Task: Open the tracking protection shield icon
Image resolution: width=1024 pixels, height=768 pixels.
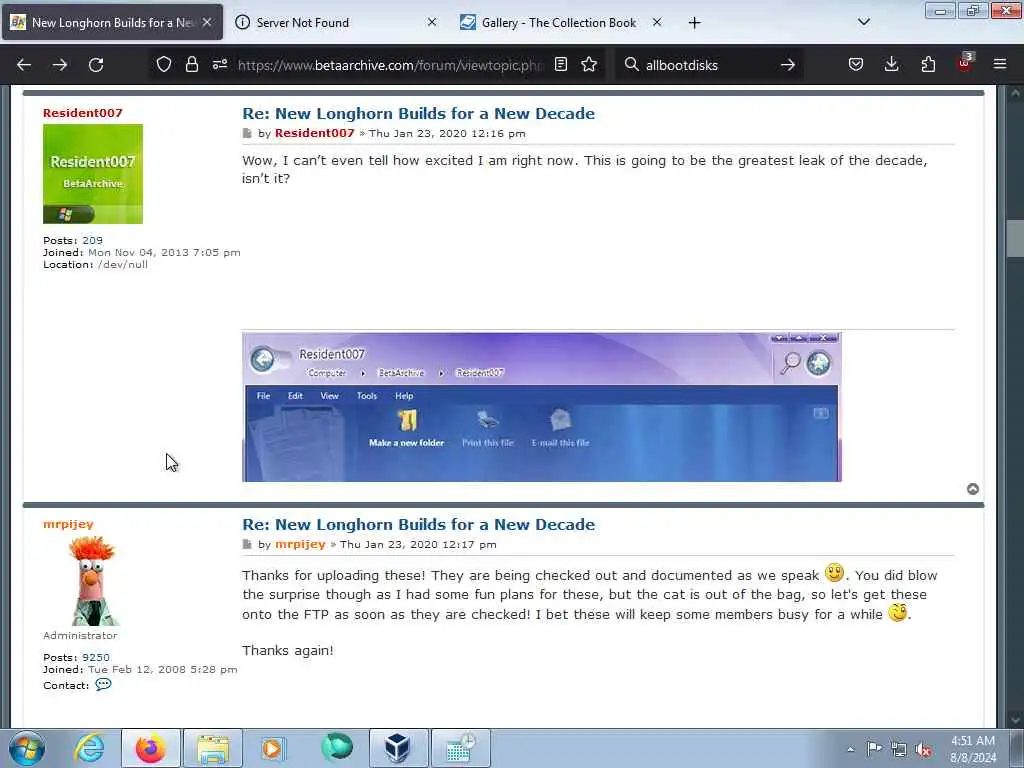Action: tap(164, 64)
